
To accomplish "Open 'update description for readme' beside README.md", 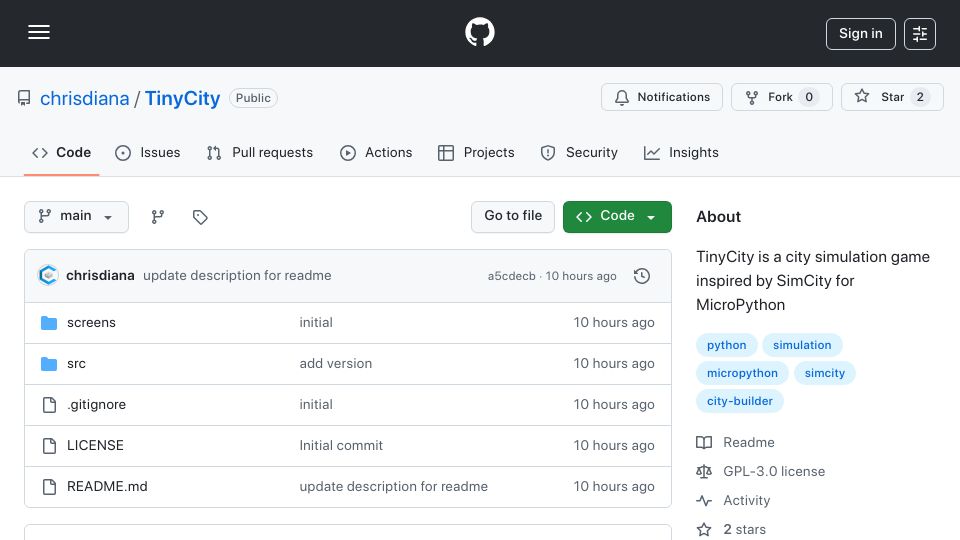I will tap(394, 487).
